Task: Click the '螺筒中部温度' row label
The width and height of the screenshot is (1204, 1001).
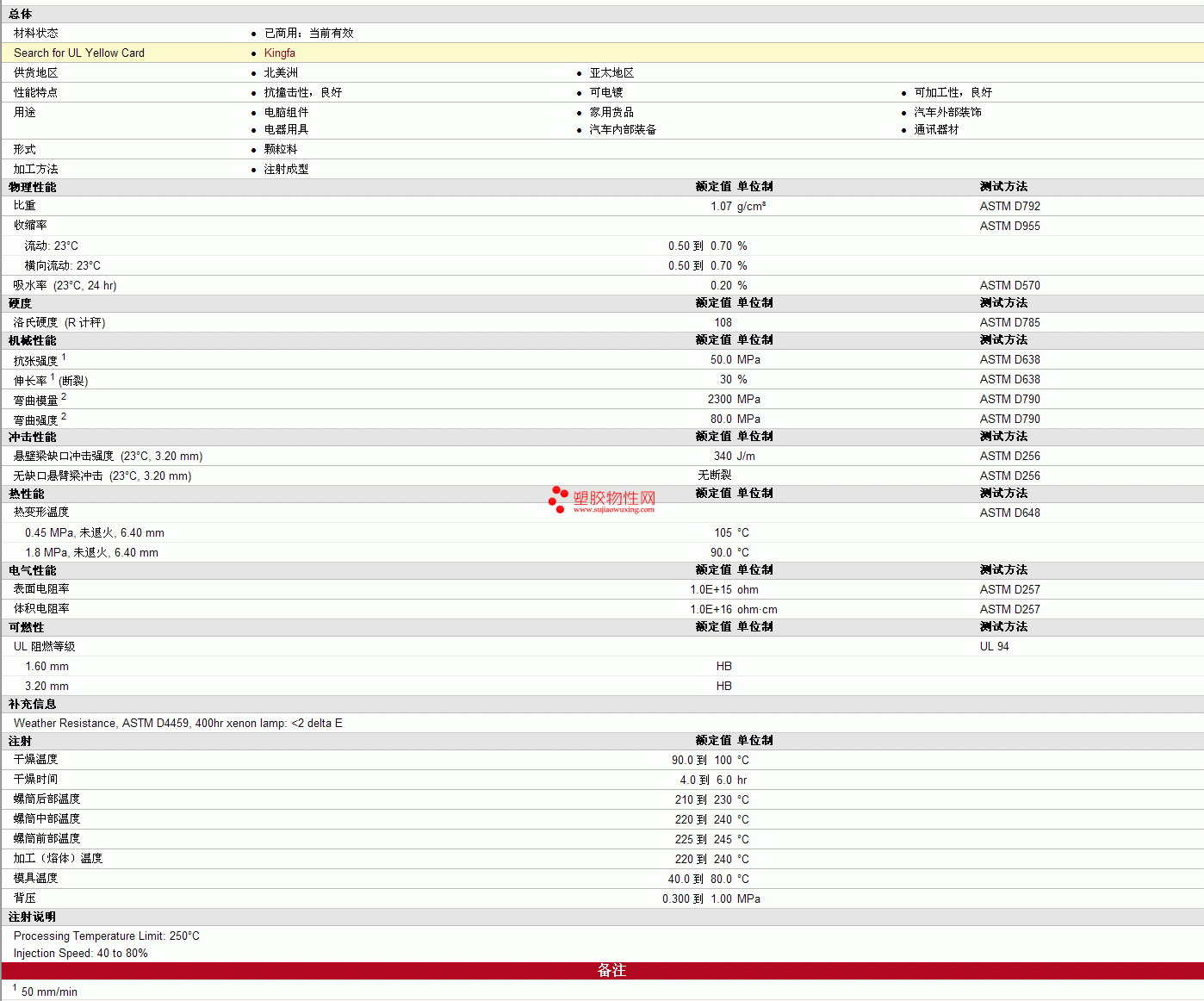Action: (47, 818)
